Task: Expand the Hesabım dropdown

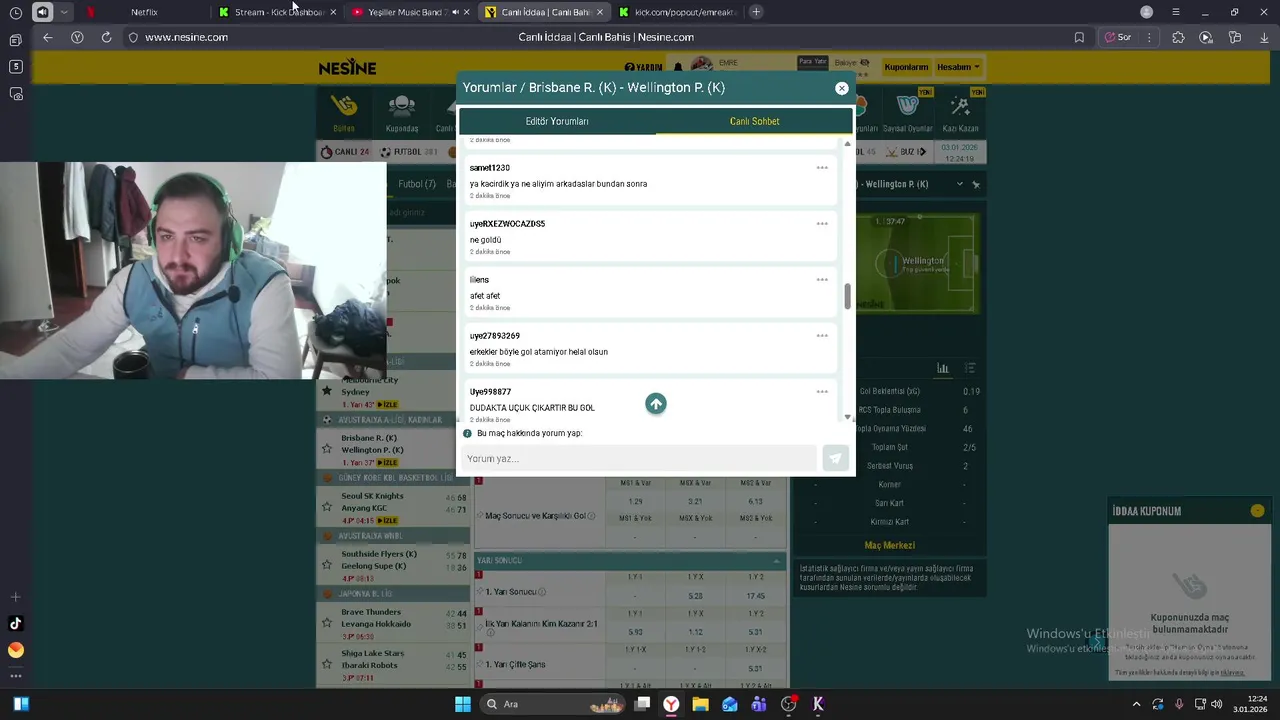Action: [x=958, y=67]
